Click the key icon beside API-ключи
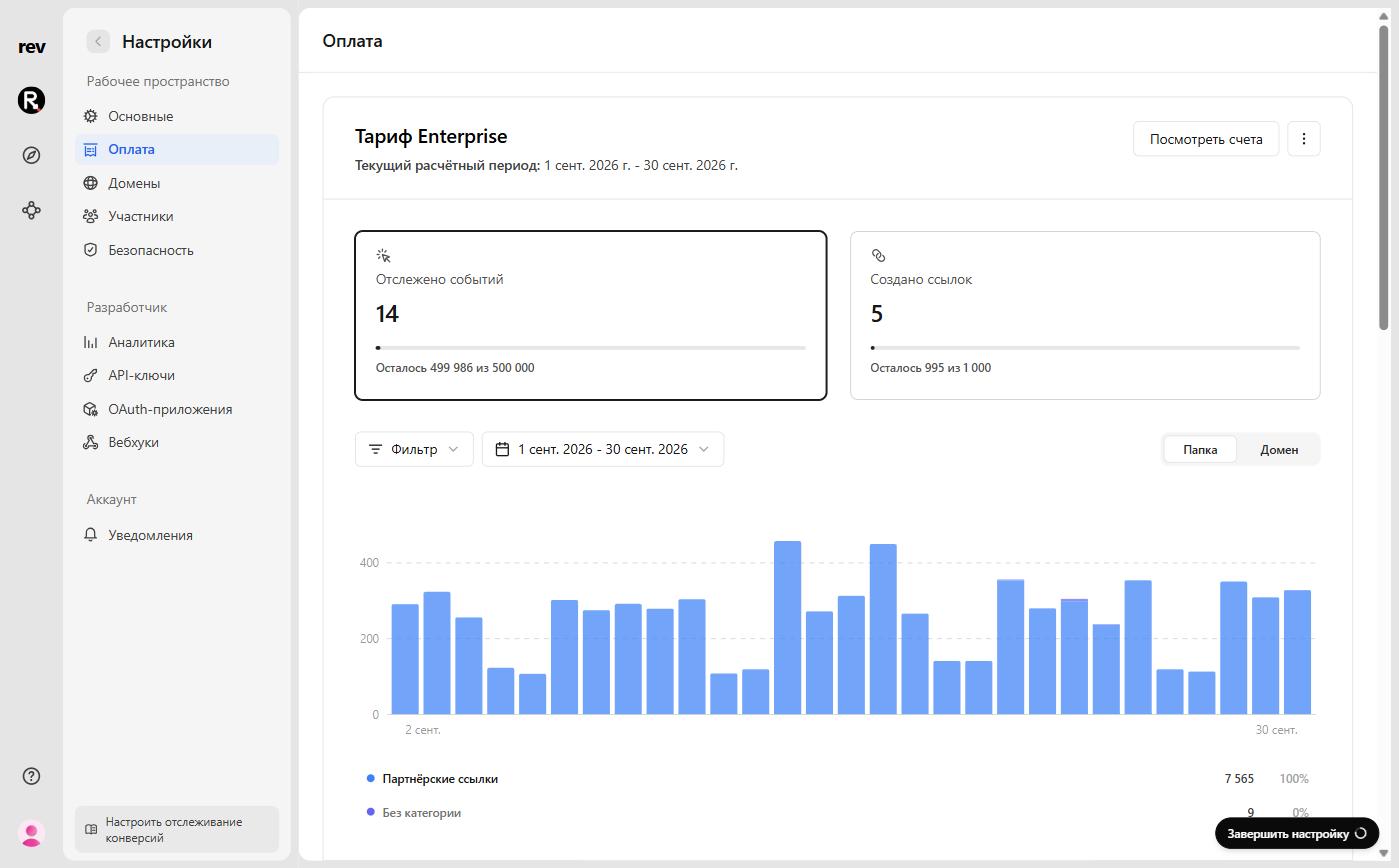Screen dimensions: 1399x868 [x=91, y=375]
